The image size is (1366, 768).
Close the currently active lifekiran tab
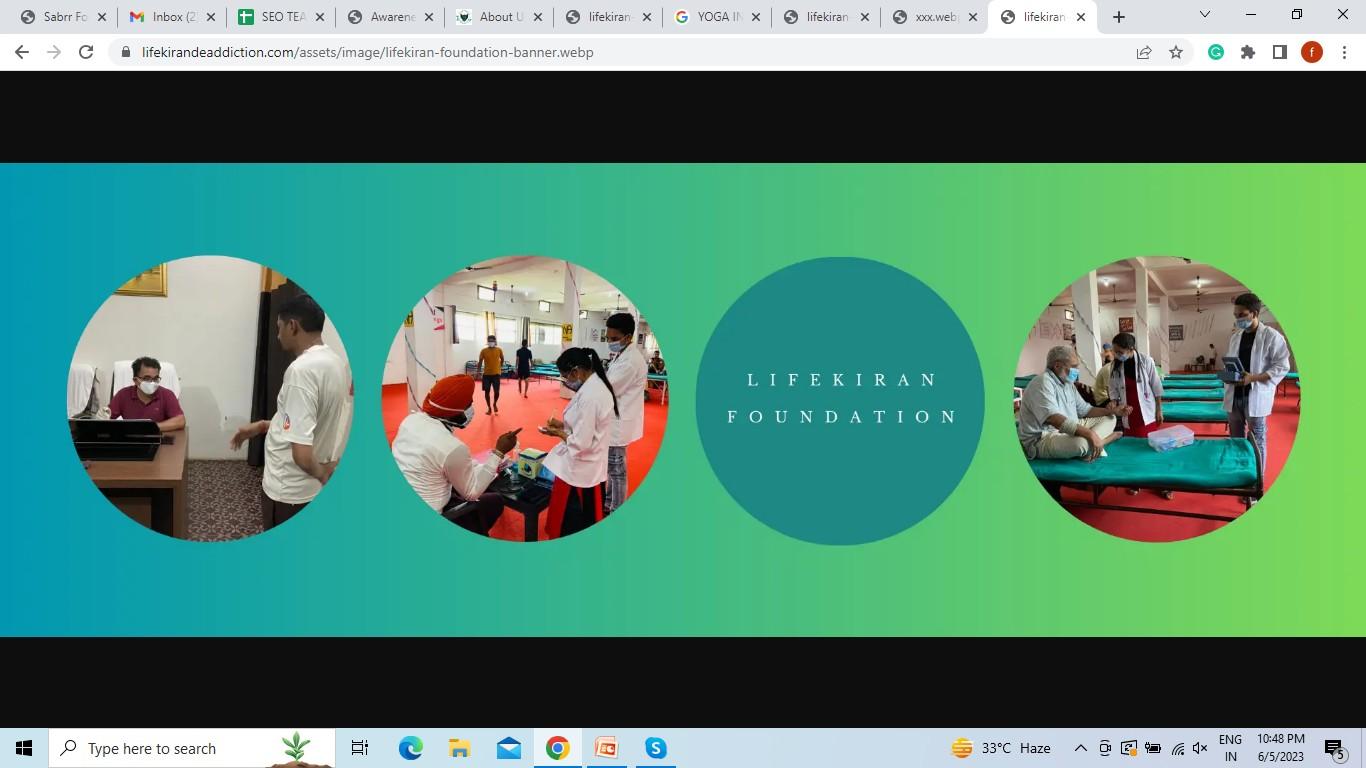(1081, 17)
